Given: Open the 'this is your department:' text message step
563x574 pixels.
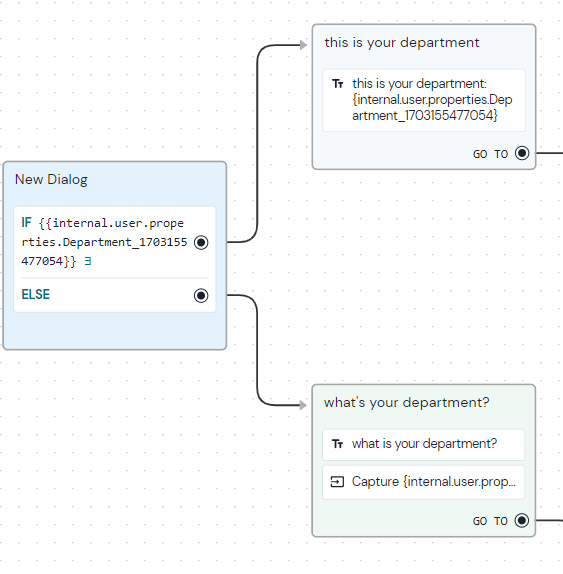Looking at the screenshot, I should [x=424, y=100].
